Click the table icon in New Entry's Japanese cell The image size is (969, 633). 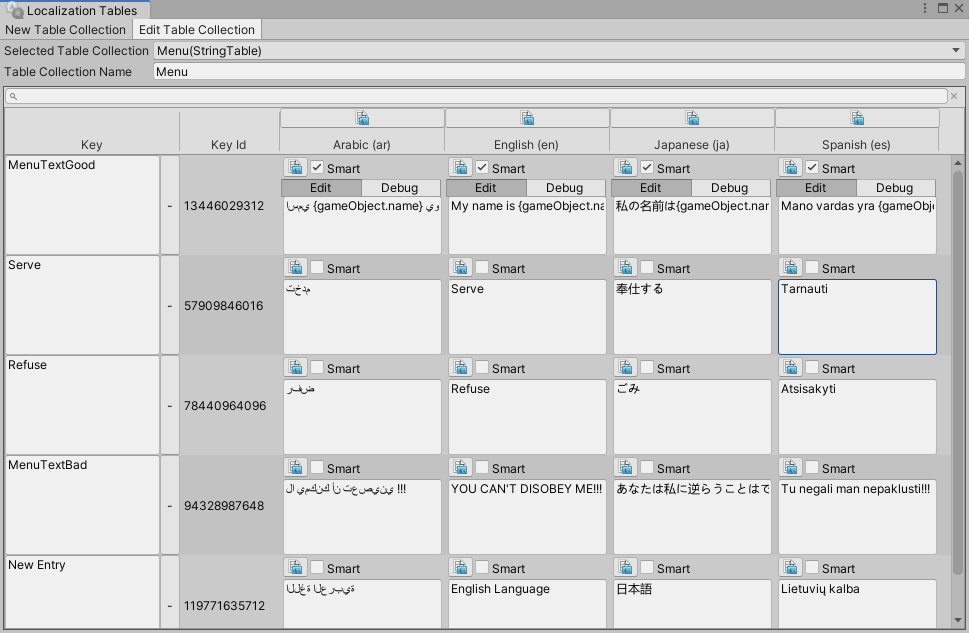(625, 567)
